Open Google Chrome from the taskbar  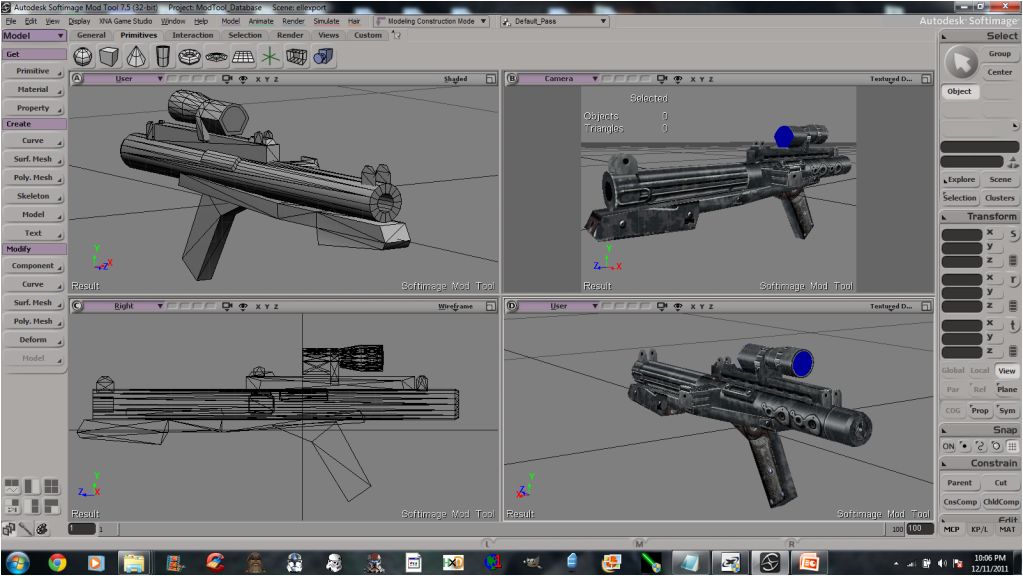[x=57, y=562]
